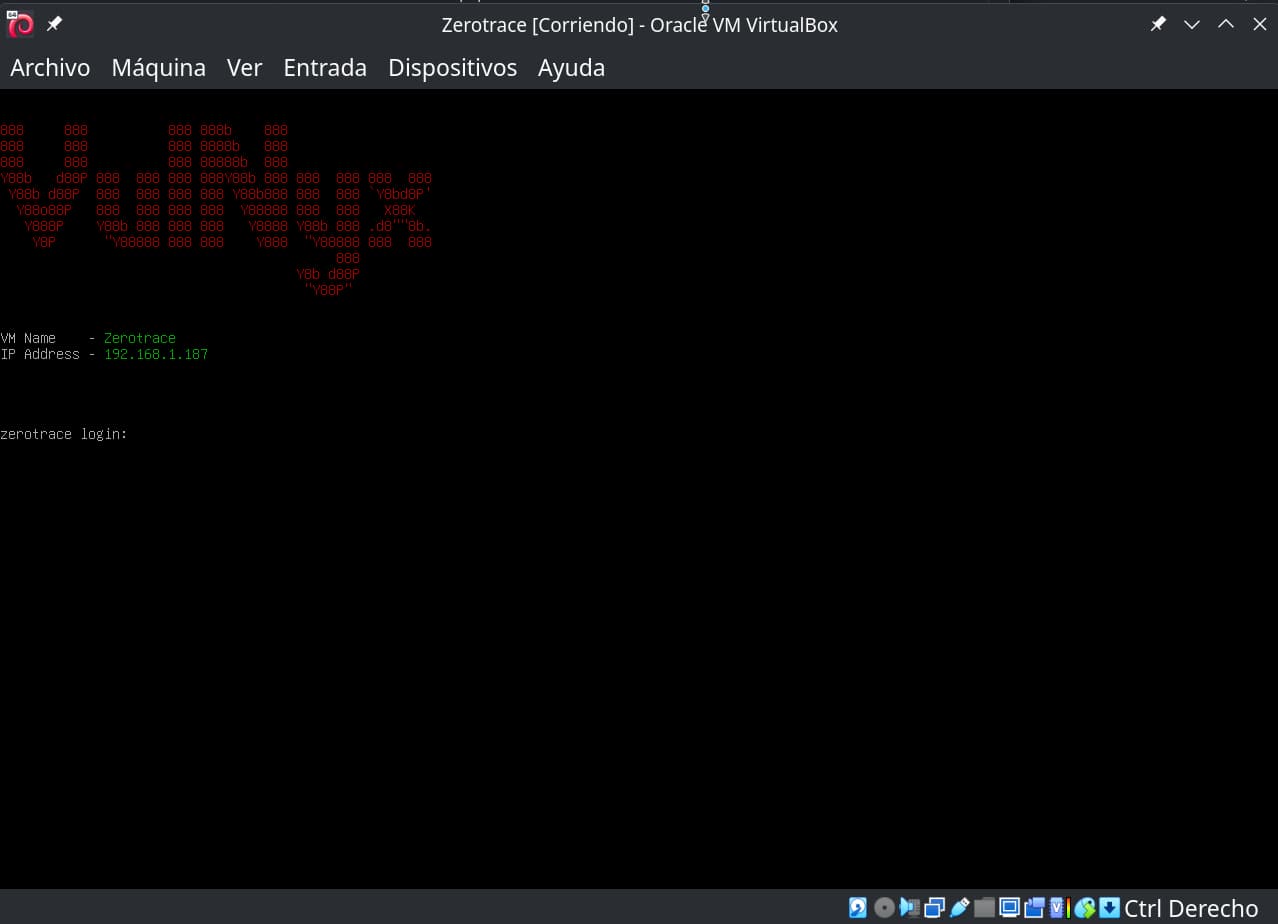Click the IP address 192.168.1.187
The height and width of the screenshot is (924, 1278).
pos(156,354)
